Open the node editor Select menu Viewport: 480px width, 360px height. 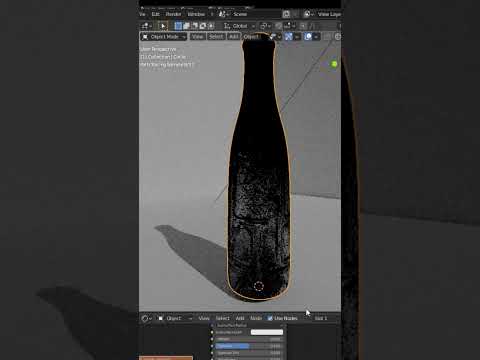coord(222,318)
